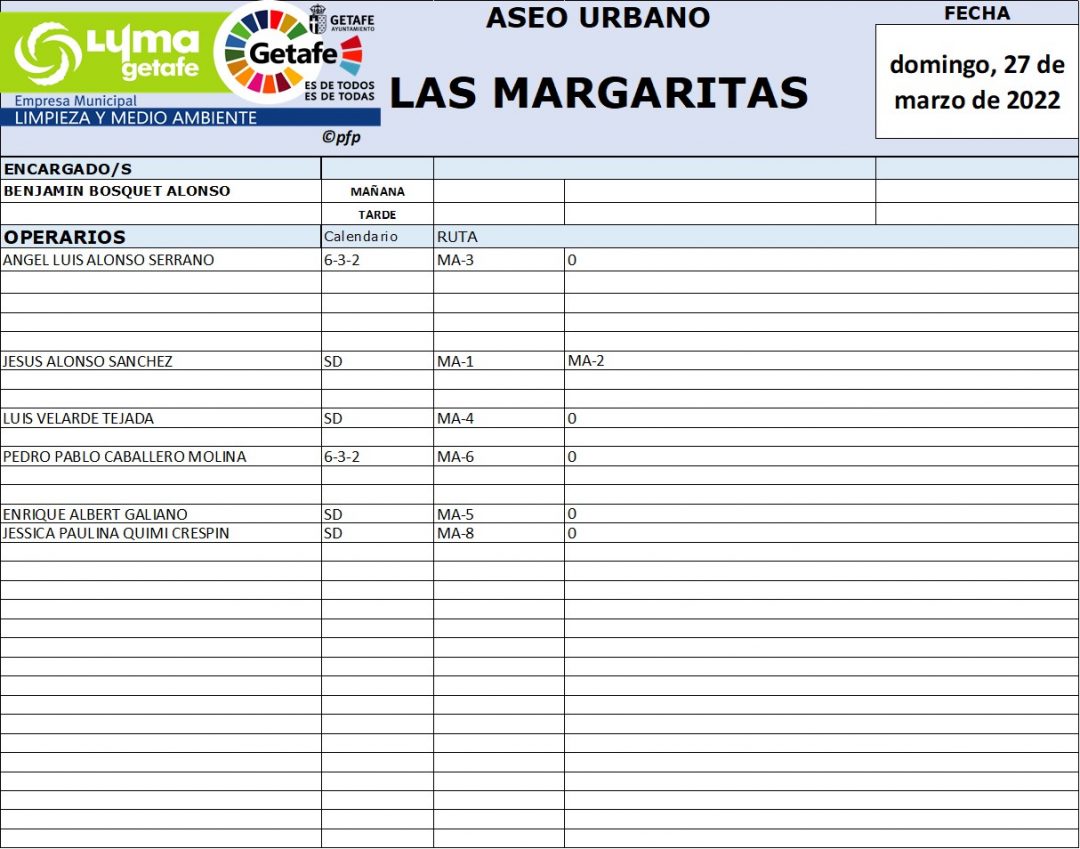Select the date cell showing 27 de marzo

click(976, 82)
